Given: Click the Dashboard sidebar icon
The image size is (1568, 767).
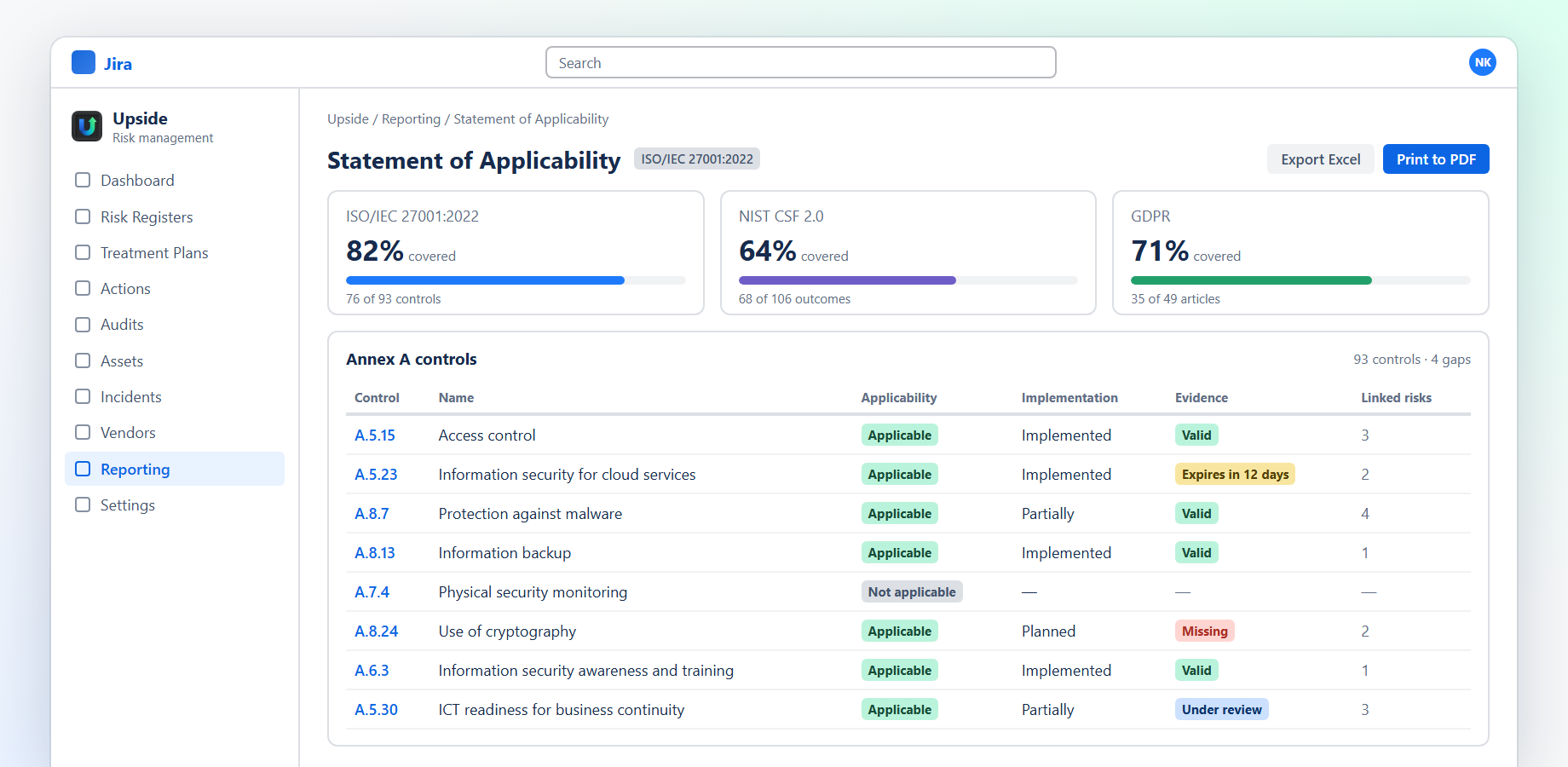Looking at the screenshot, I should coord(83,180).
